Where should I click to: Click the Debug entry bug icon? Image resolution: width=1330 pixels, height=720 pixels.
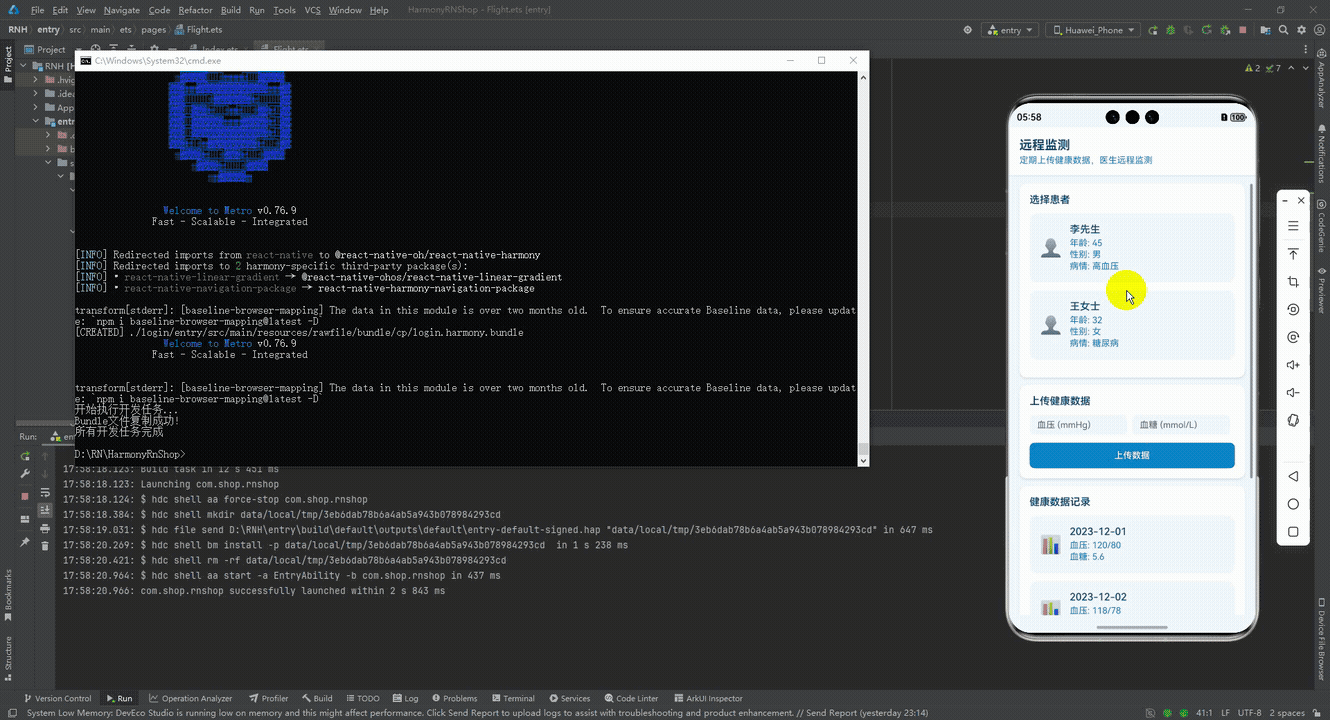[1171, 30]
